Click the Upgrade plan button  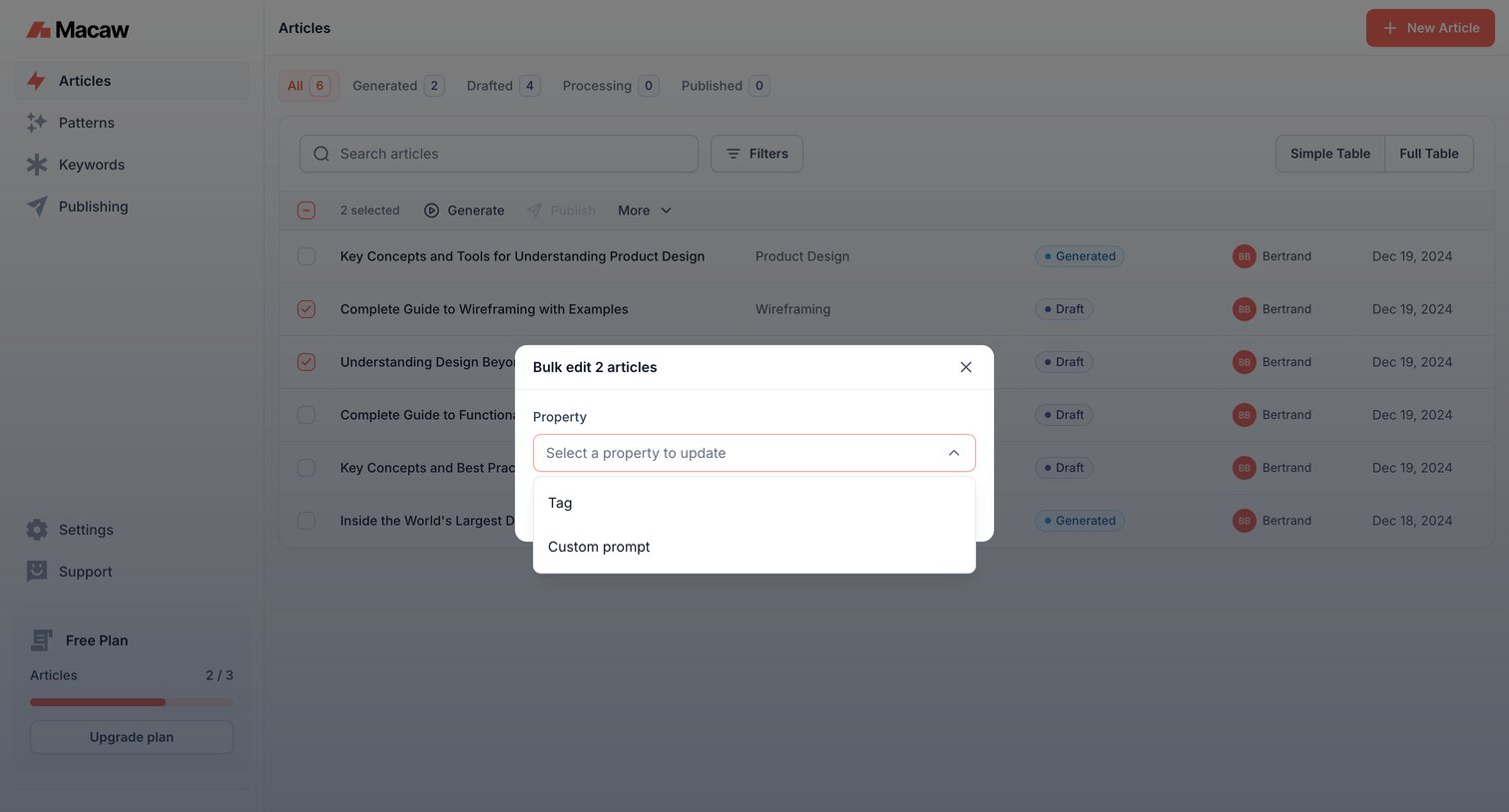[x=132, y=737]
